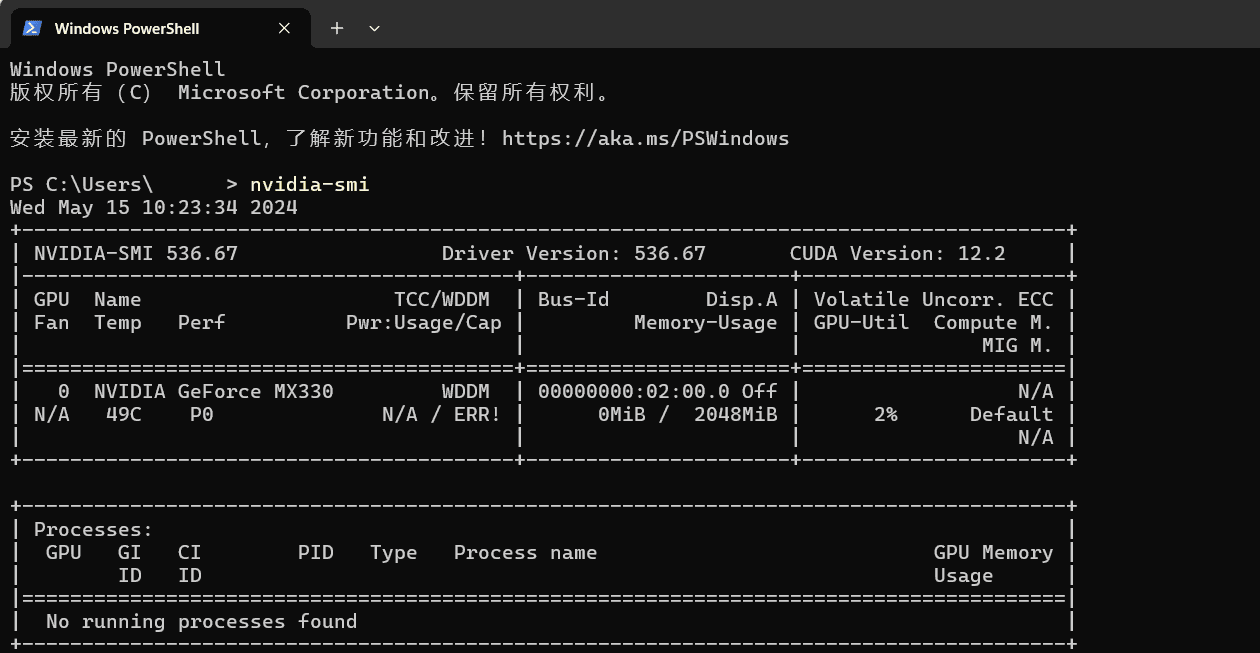This screenshot has width=1260, height=653.
Task: Click the Driver Version 536.67 text
Action: [573, 254]
